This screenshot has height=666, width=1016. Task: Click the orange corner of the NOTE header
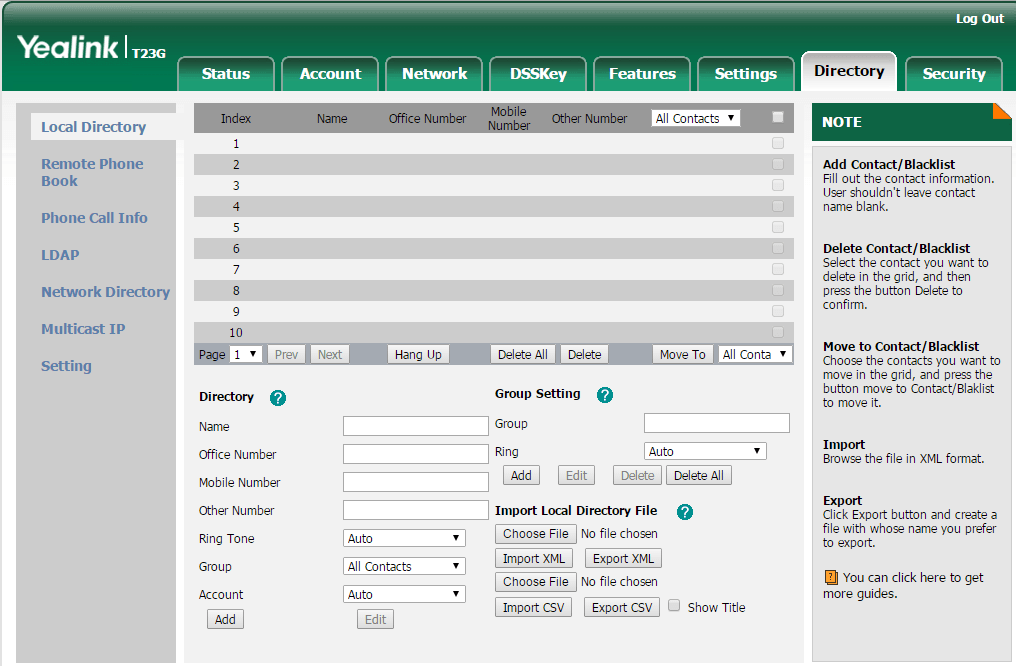pos(1004,111)
